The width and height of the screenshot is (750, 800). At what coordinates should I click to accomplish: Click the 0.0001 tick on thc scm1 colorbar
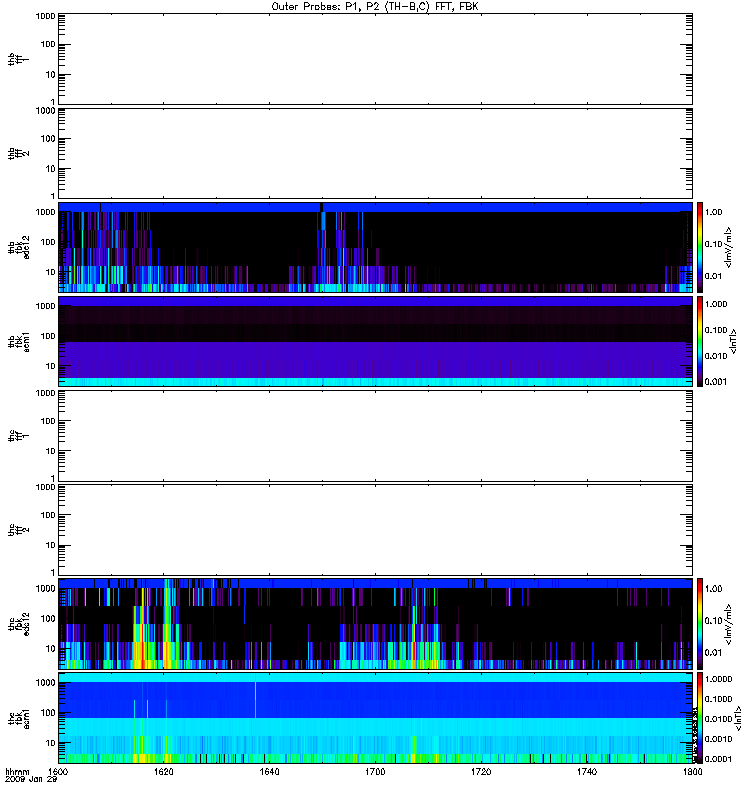tap(718, 759)
